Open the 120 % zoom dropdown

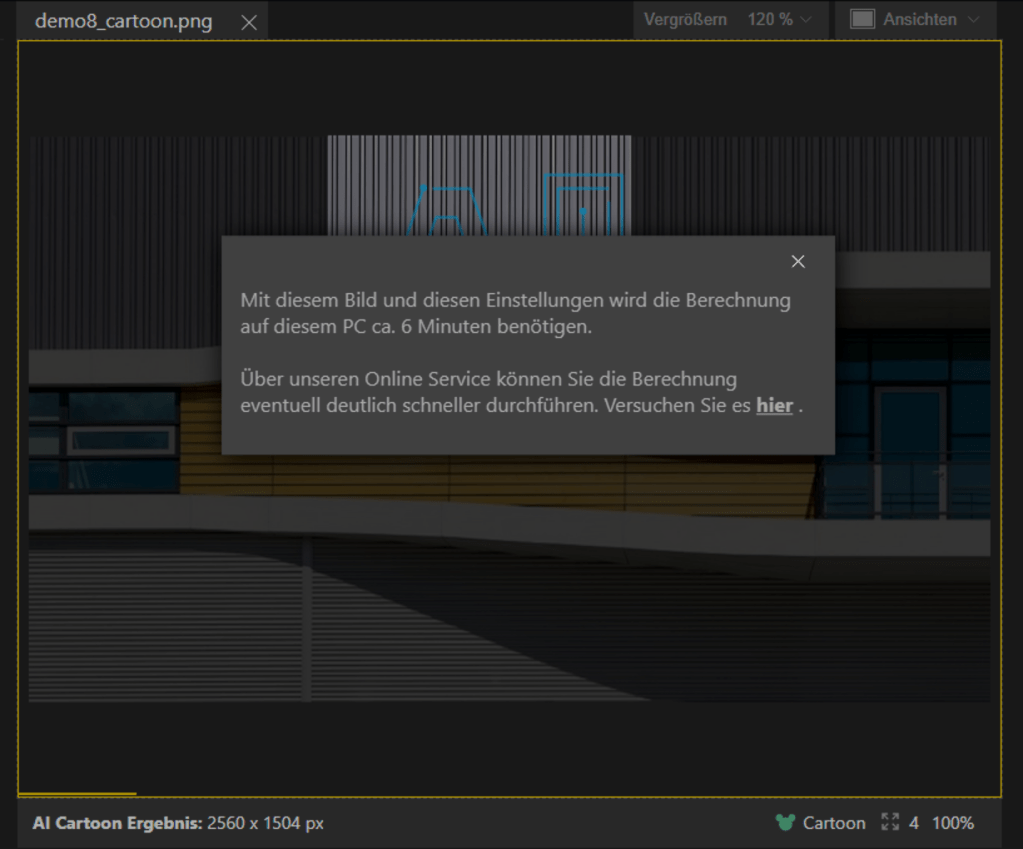click(x=780, y=20)
